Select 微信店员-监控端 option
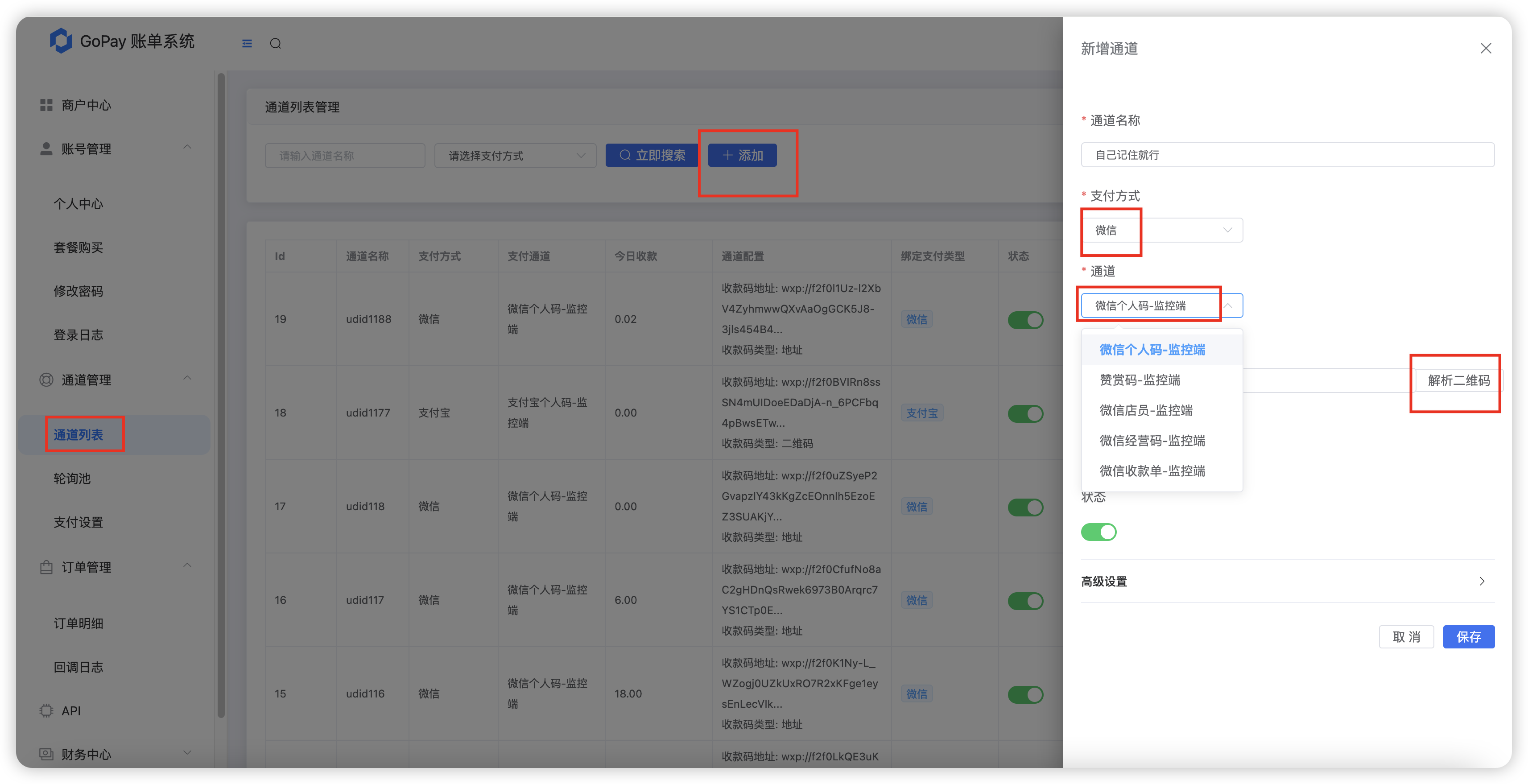Screen dimensions: 1528x784 click(1161, 410)
